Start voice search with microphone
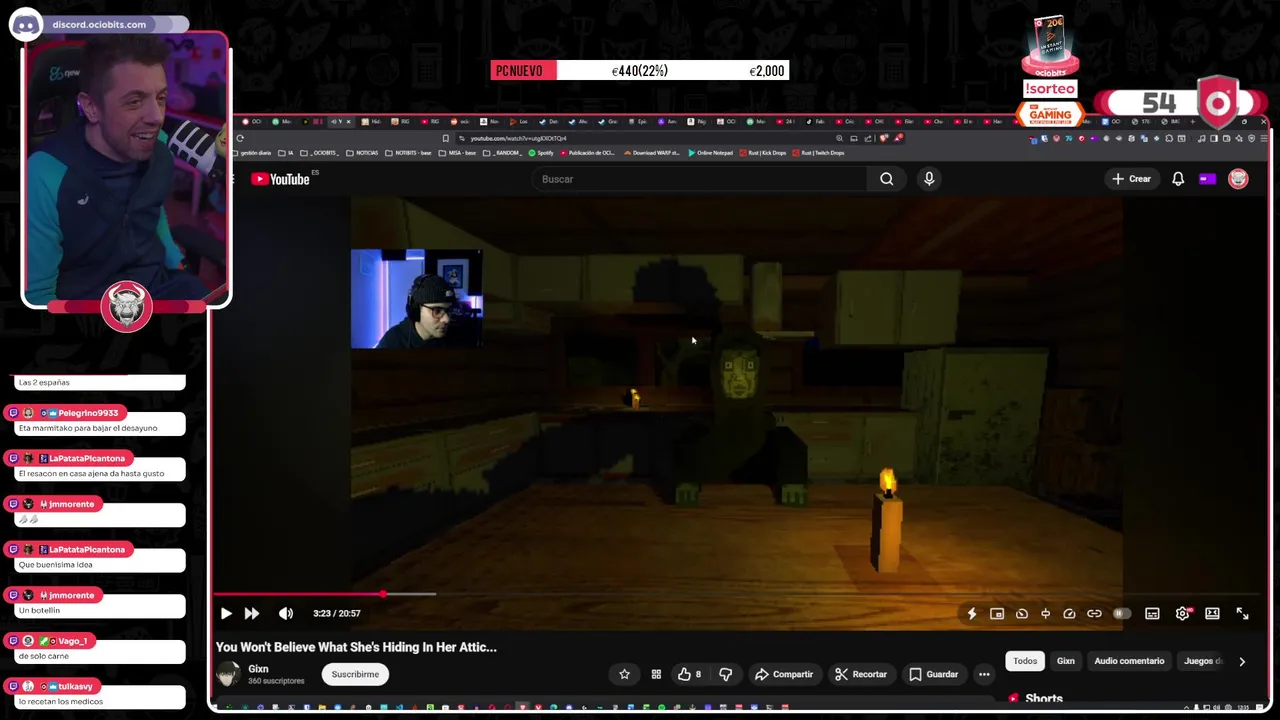 click(x=929, y=179)
